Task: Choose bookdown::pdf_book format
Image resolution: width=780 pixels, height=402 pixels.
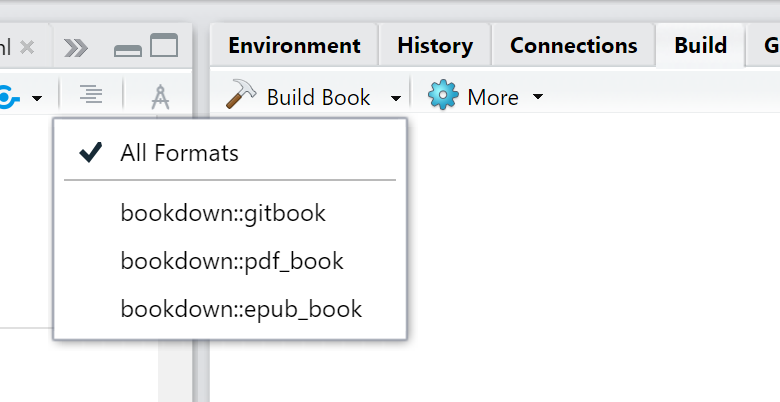Action: tap(232, 261)
